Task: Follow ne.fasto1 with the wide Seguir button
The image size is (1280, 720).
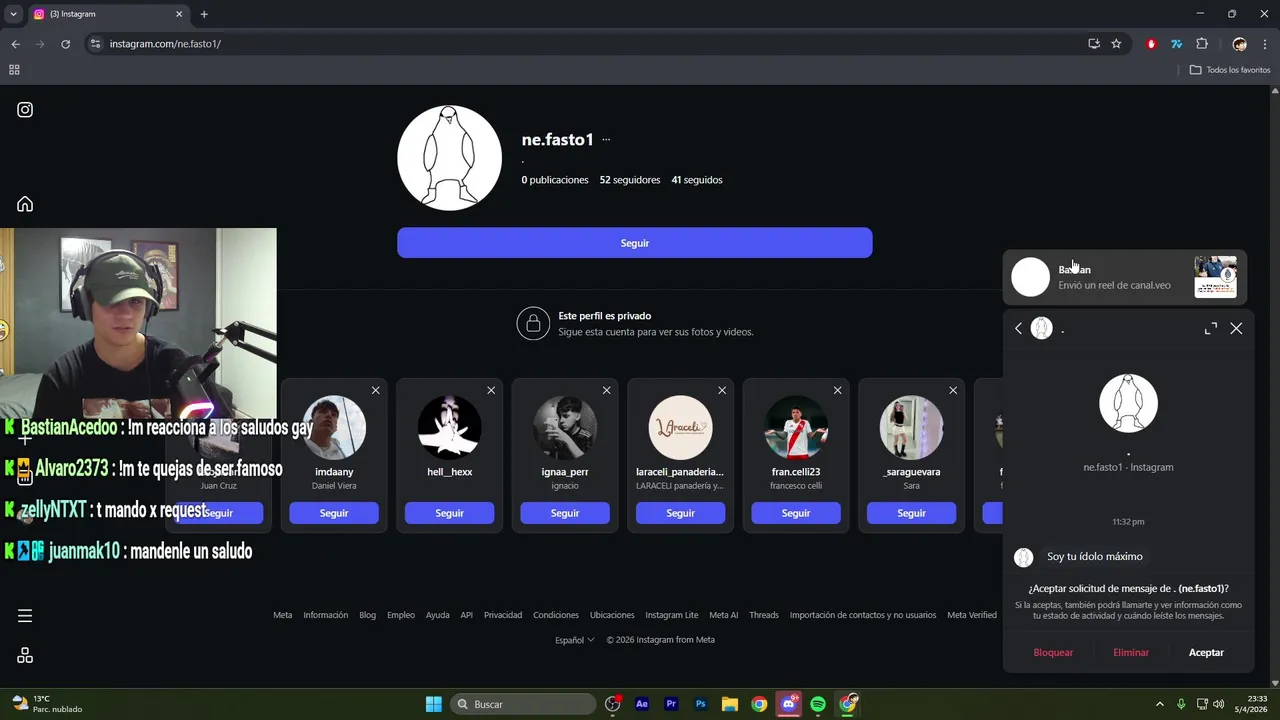Action: coord(635,243)
